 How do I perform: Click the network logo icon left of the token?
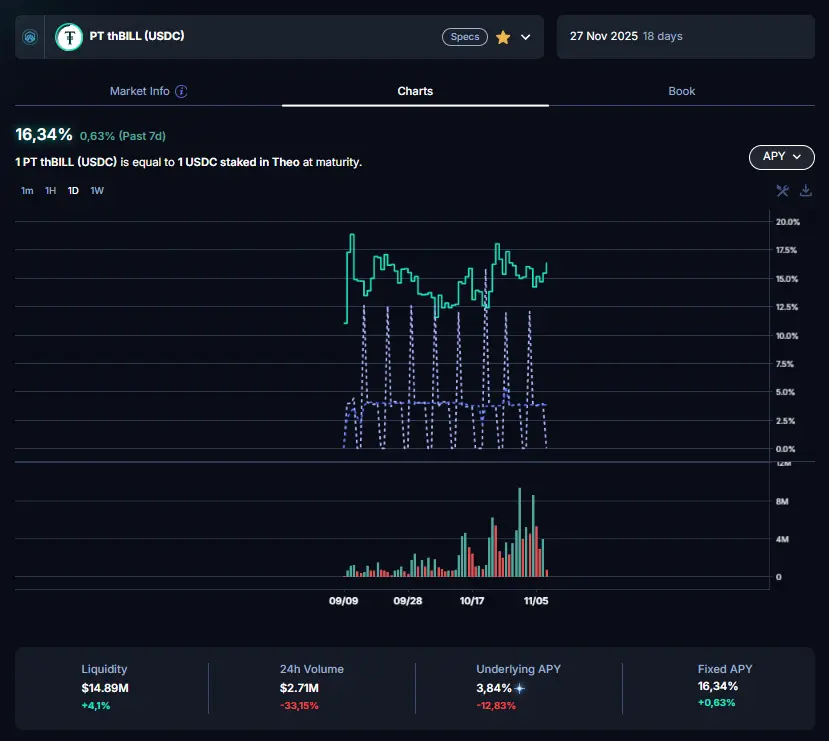tap(29, 37)
